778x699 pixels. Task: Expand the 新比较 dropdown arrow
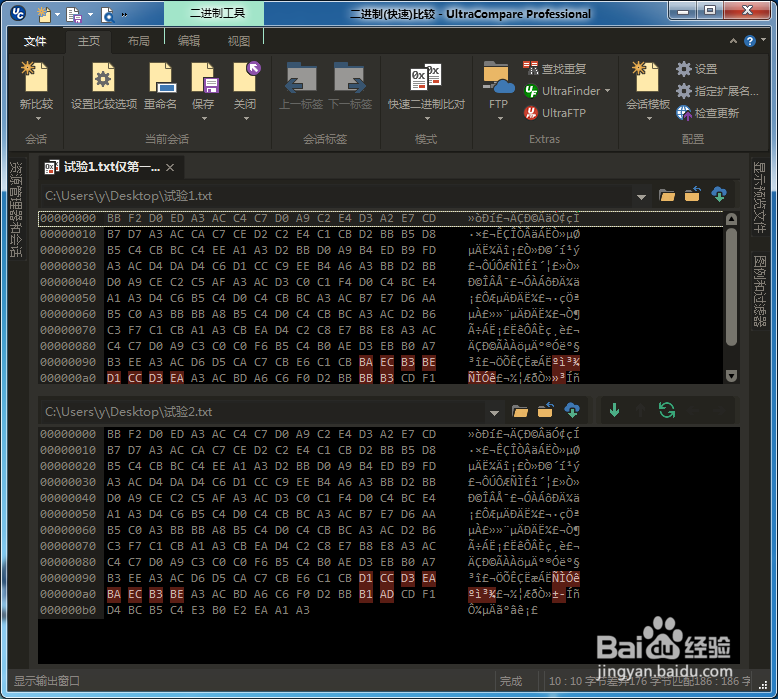(x=38, y=119)
